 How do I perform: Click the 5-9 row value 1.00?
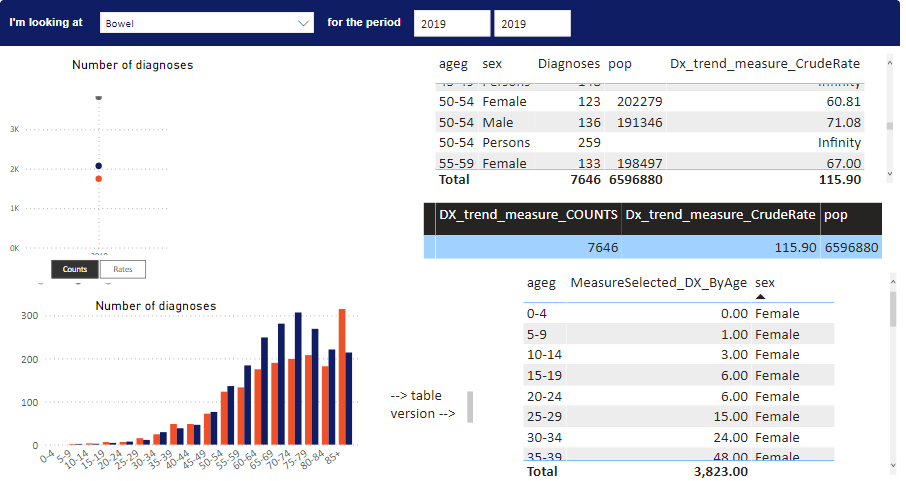[x=734, y=335]
